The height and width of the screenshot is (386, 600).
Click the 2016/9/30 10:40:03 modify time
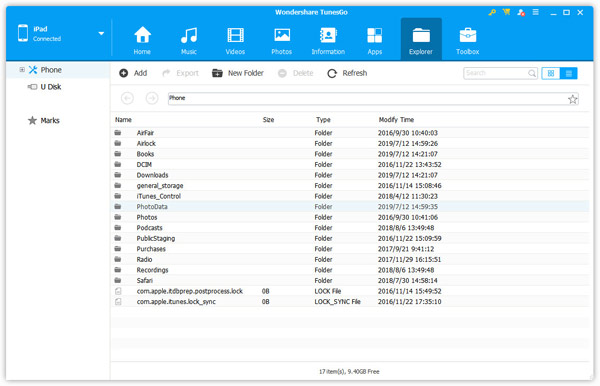coord(408,133)
